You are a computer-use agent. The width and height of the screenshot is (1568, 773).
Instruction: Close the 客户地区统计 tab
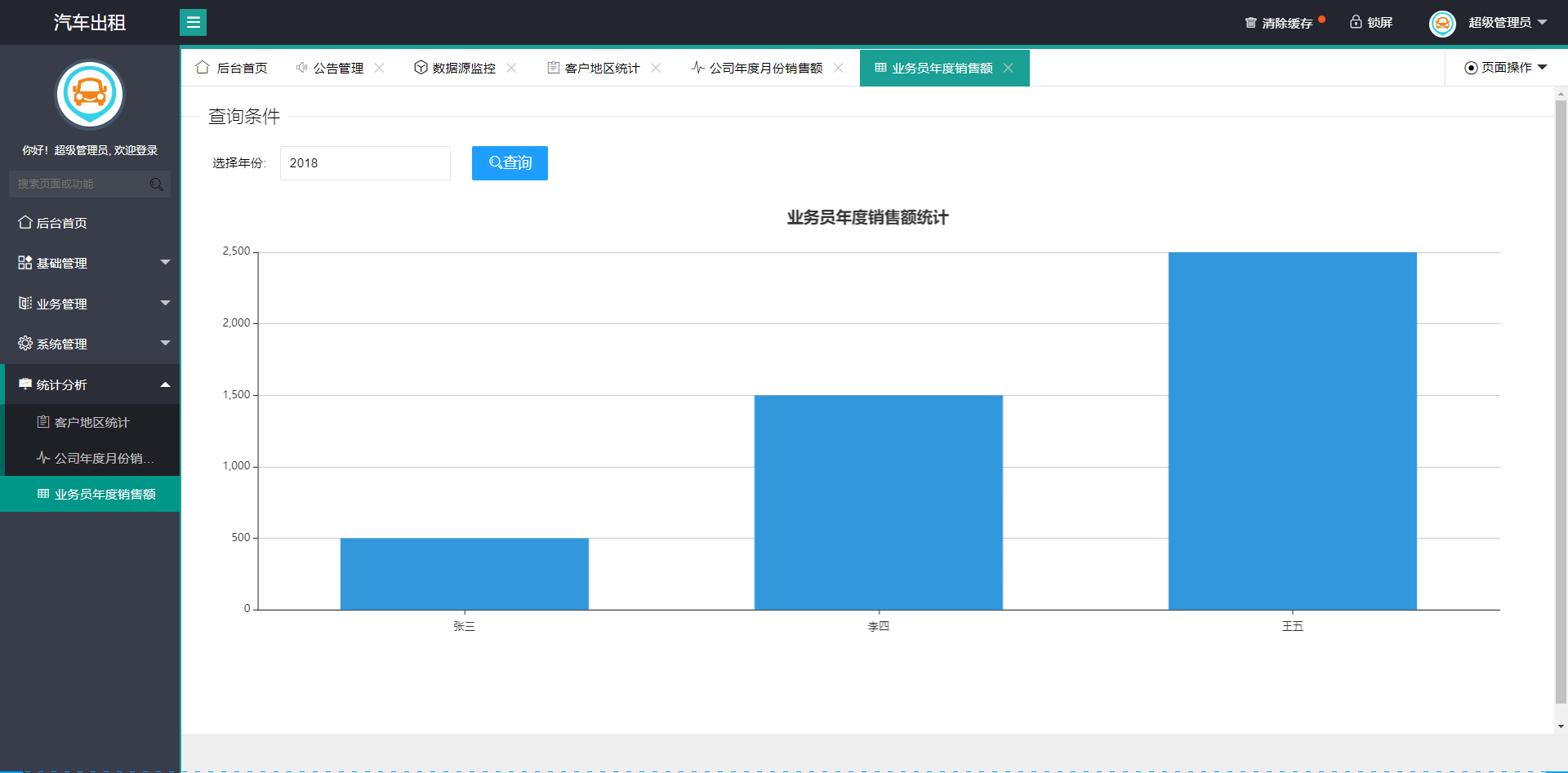pos(656,68)
